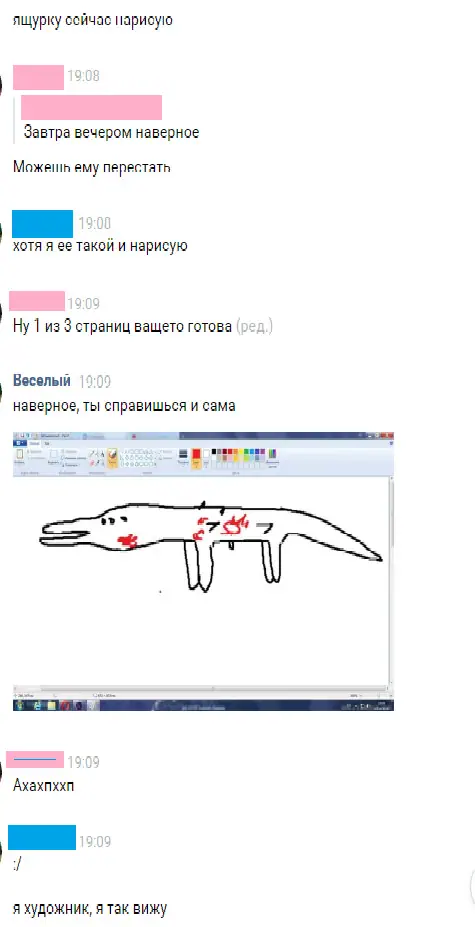Screen dimensions: 475x927
Task: Open the Edit colors rainbow icon
Action: tap(272, 456)
